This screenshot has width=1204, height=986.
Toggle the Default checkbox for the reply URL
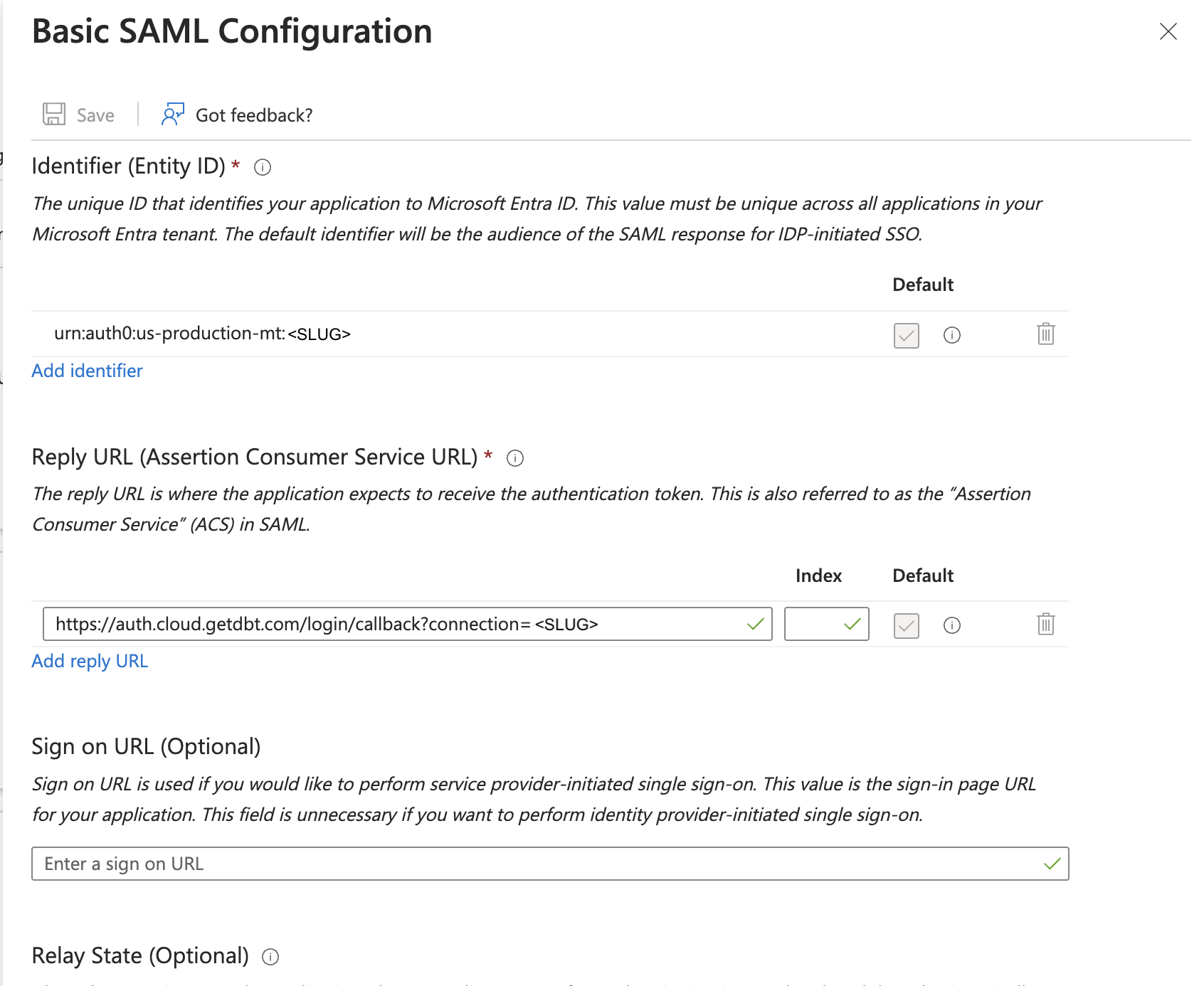tap(905, 625)
